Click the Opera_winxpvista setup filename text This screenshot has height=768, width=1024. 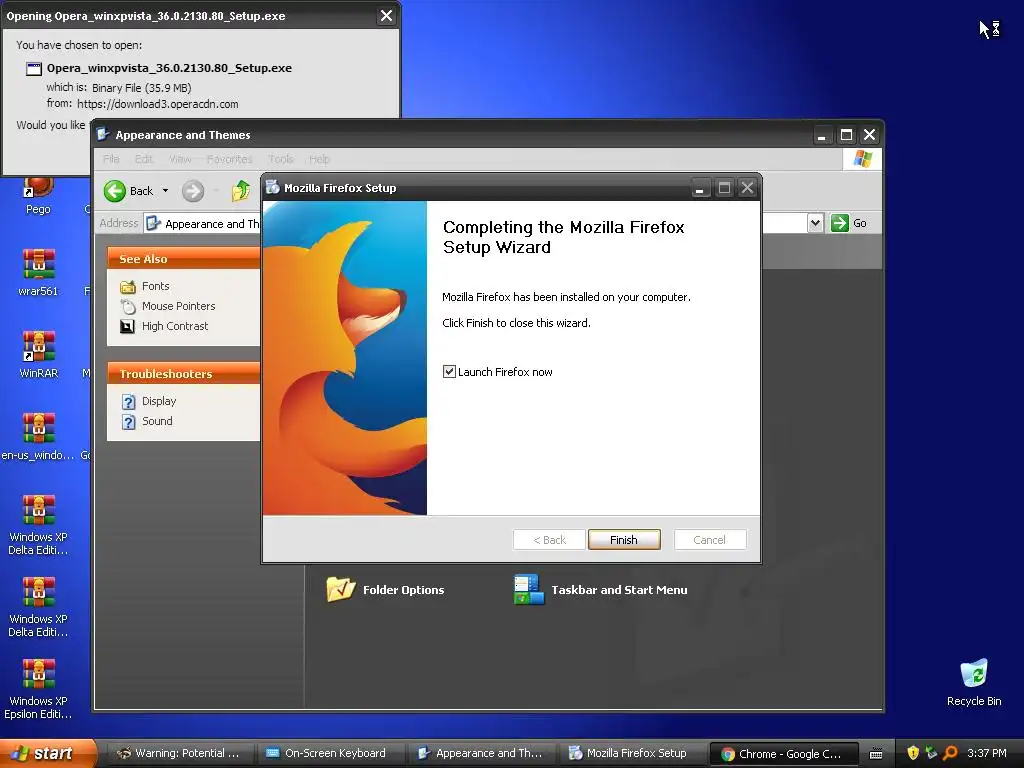[x=169, y=68]
